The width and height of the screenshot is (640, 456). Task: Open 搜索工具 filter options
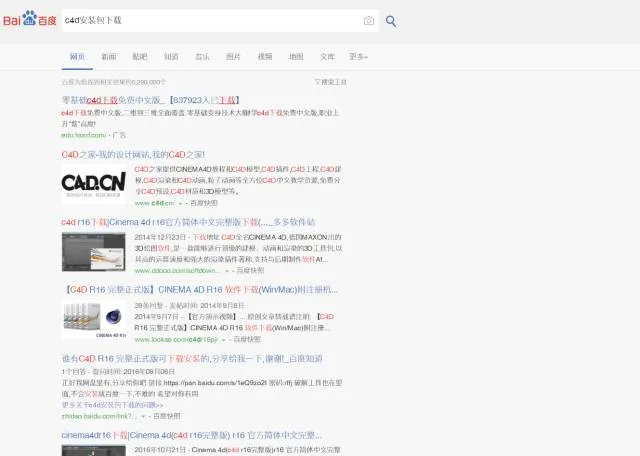pos(331,82)
